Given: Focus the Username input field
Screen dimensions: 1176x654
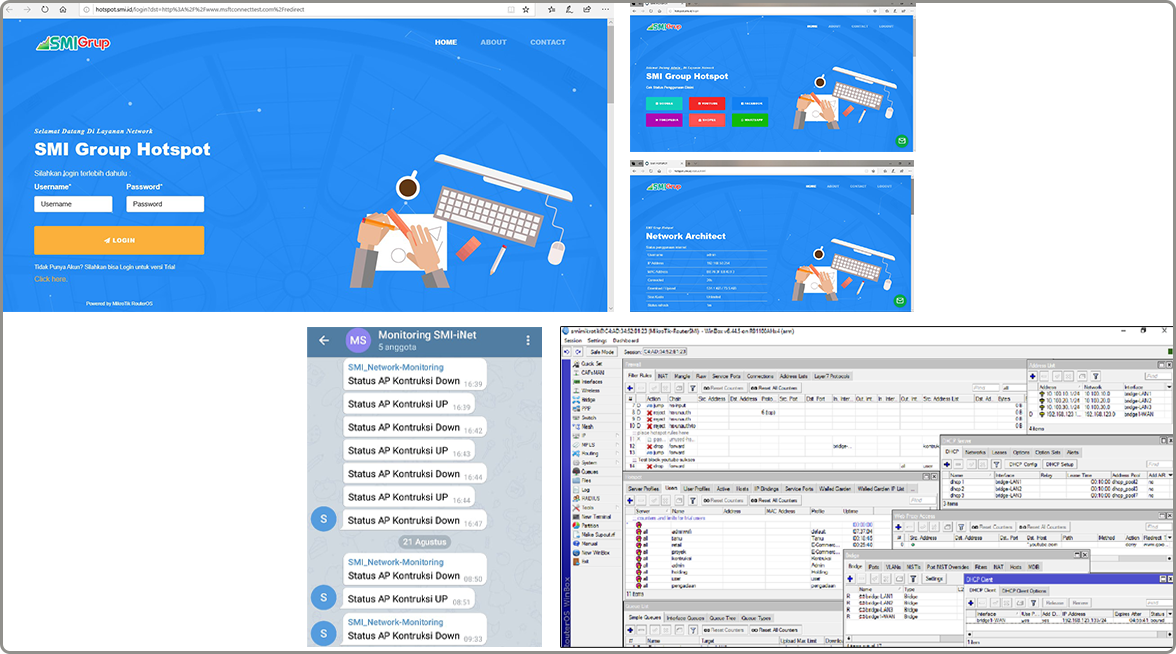Looking at the screenshot, I should 73,204.
